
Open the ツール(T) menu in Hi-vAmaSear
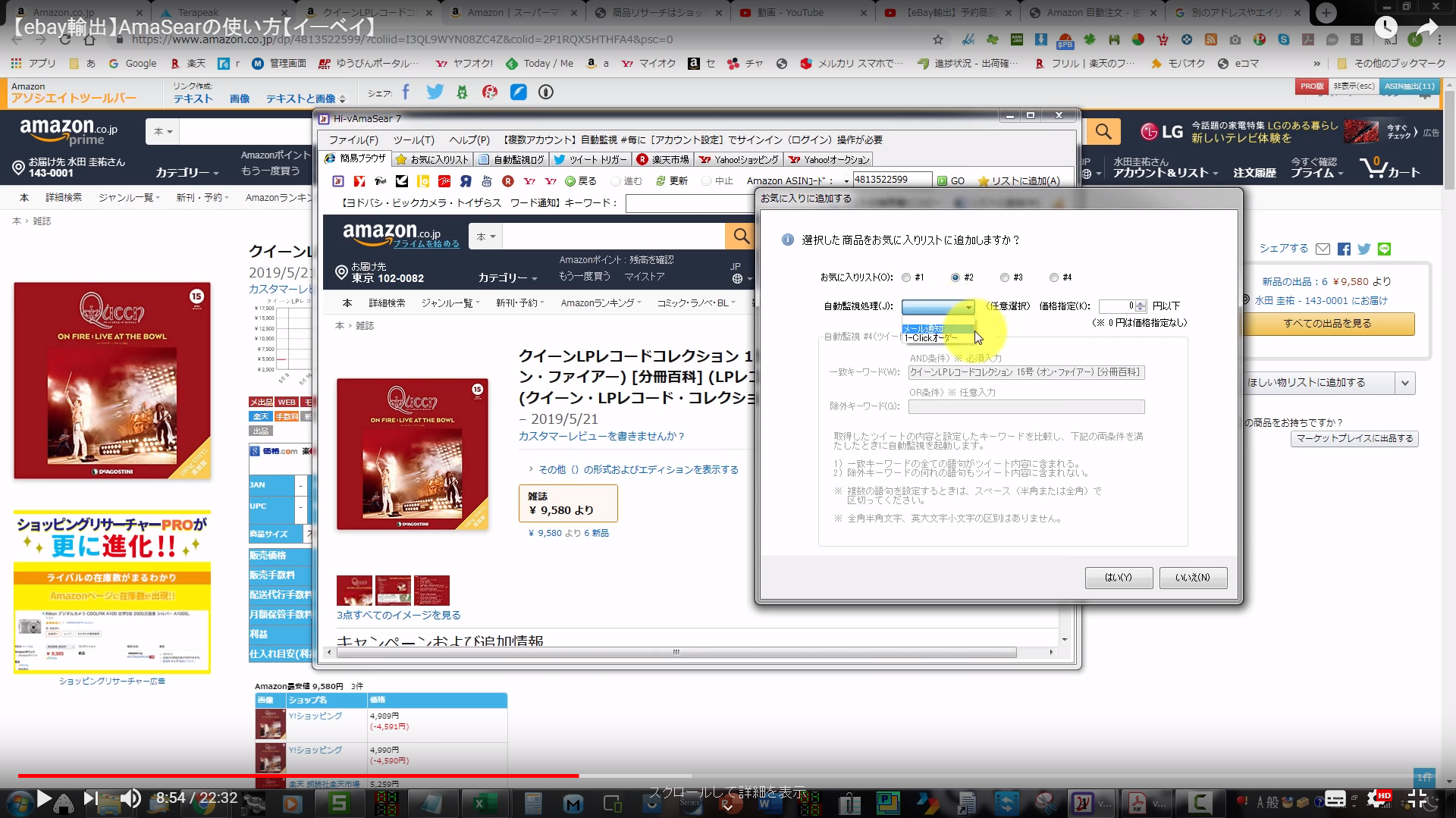413,139
